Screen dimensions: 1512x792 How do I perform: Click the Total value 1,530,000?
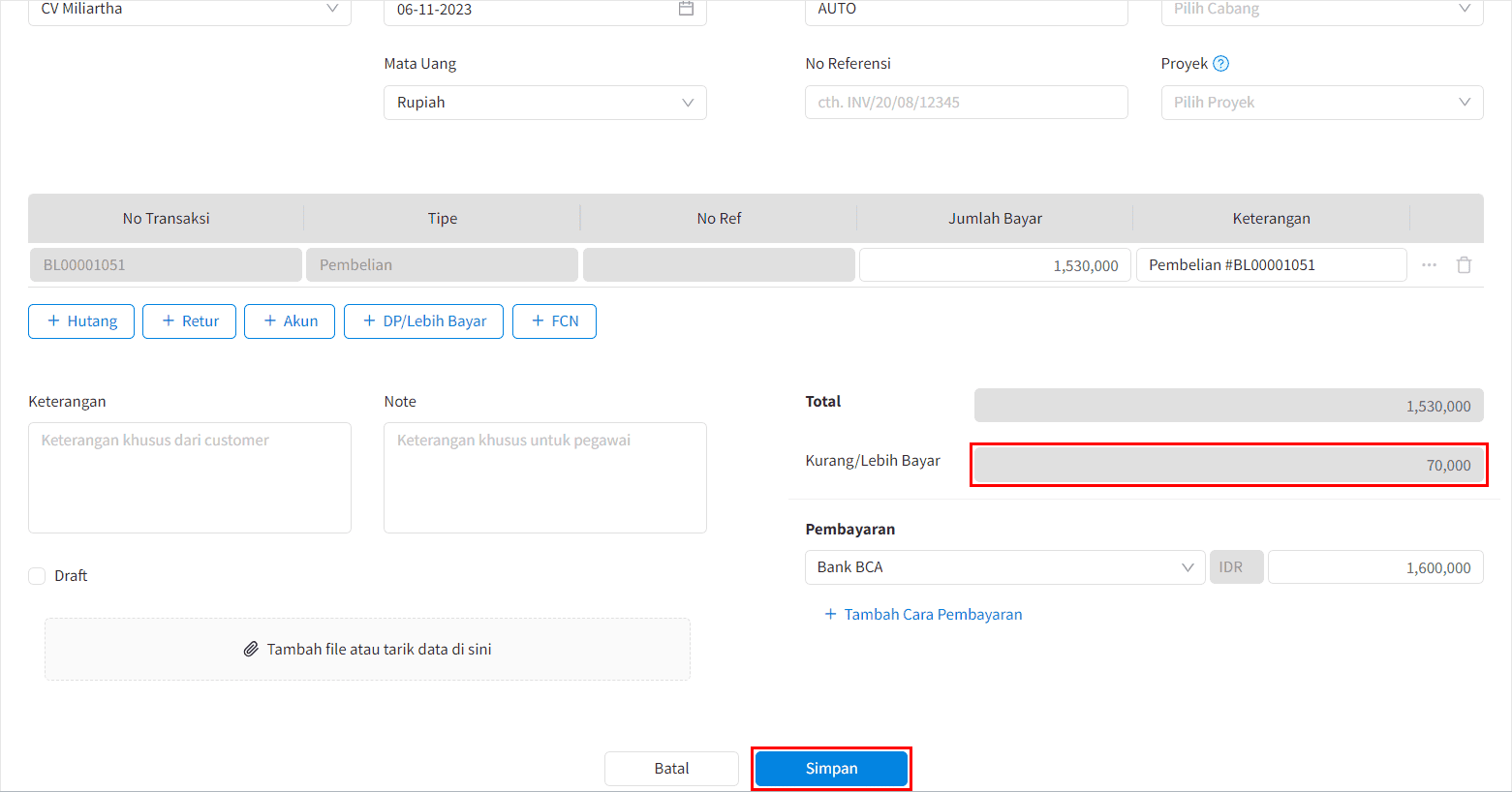[1229, 406]
